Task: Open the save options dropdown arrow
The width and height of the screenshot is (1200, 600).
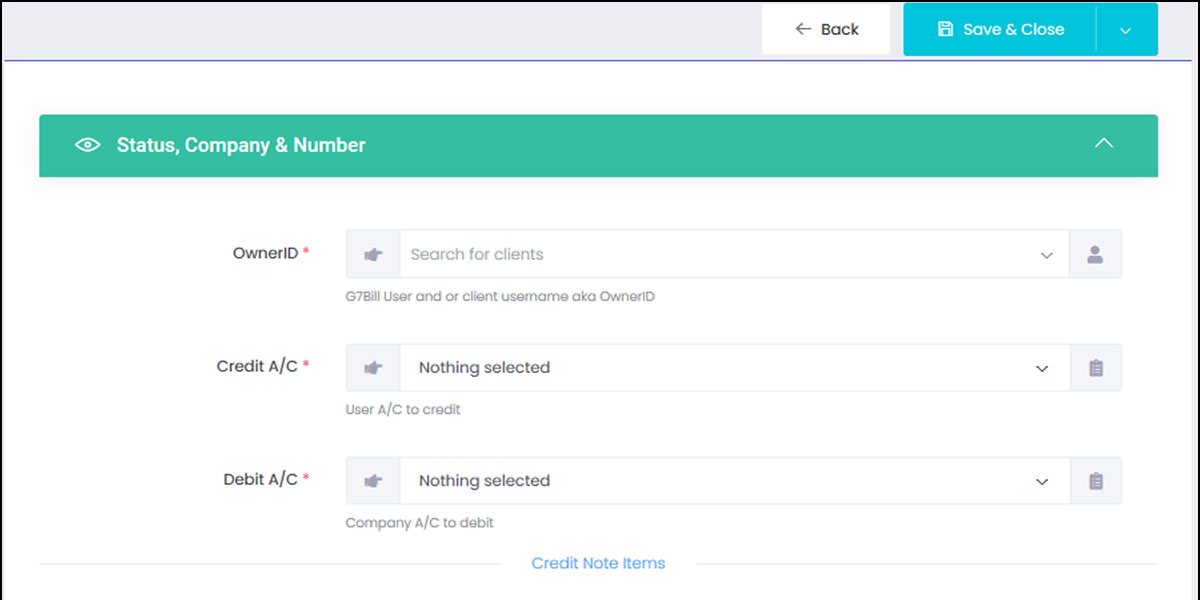Action: click(1126, 30)
